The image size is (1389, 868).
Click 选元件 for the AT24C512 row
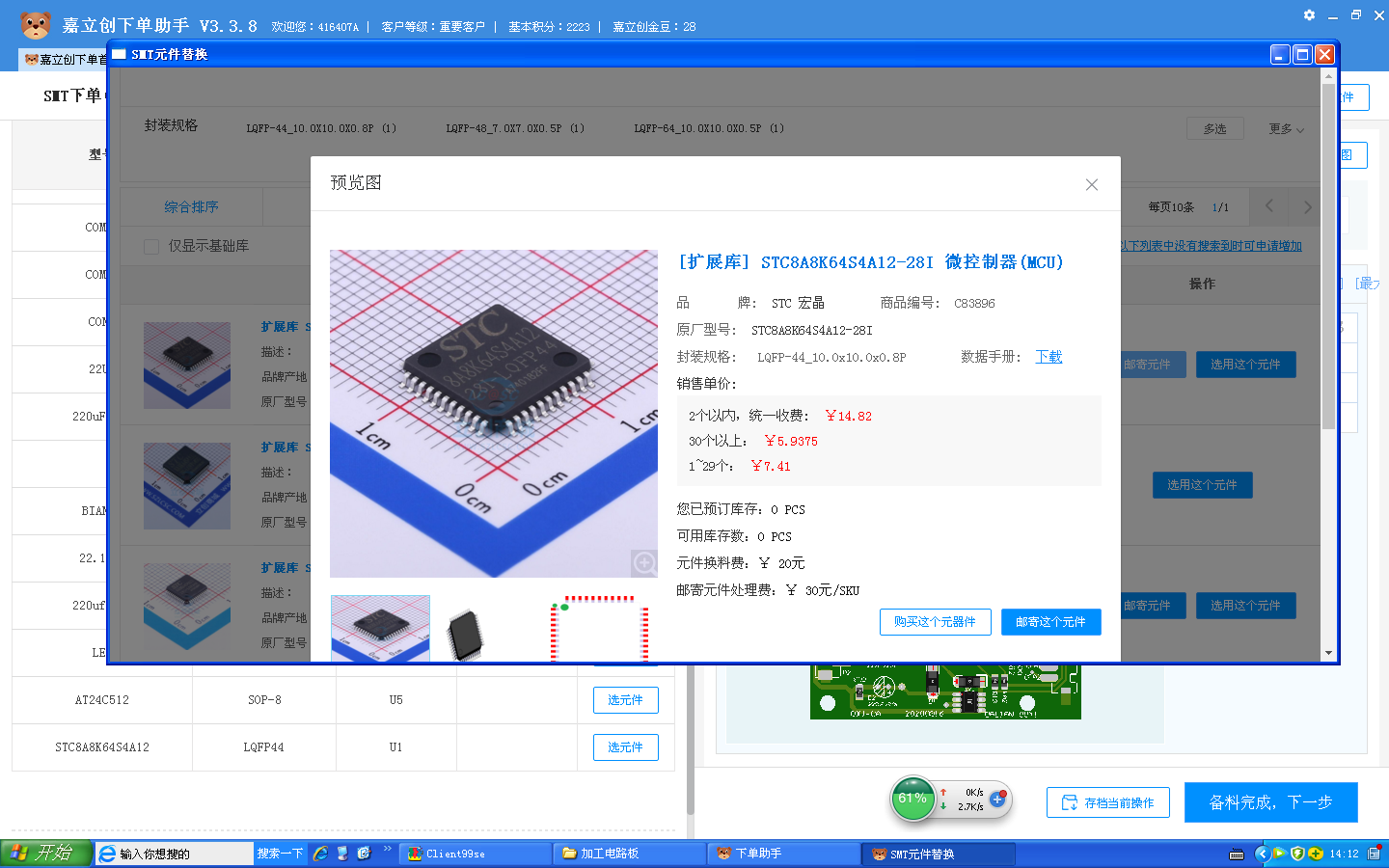point(625,700)
